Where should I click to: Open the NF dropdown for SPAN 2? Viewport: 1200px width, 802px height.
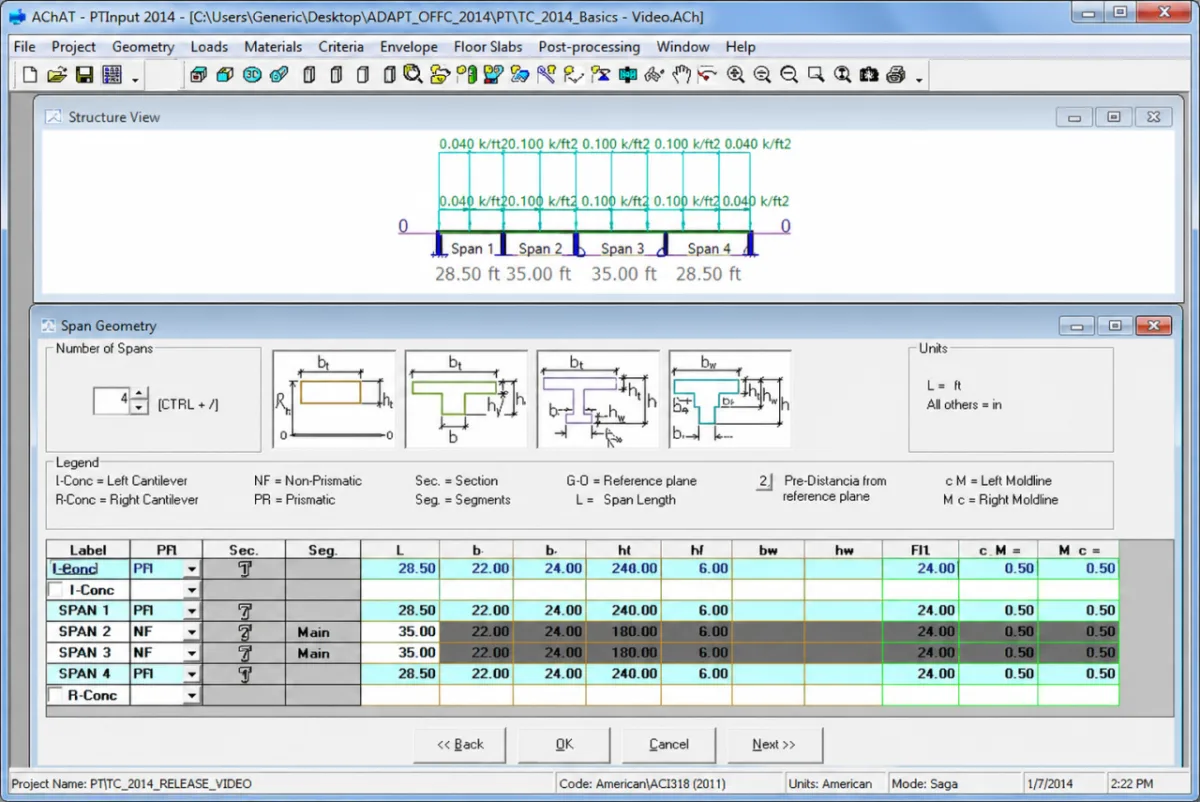click(x=192, y=631)
